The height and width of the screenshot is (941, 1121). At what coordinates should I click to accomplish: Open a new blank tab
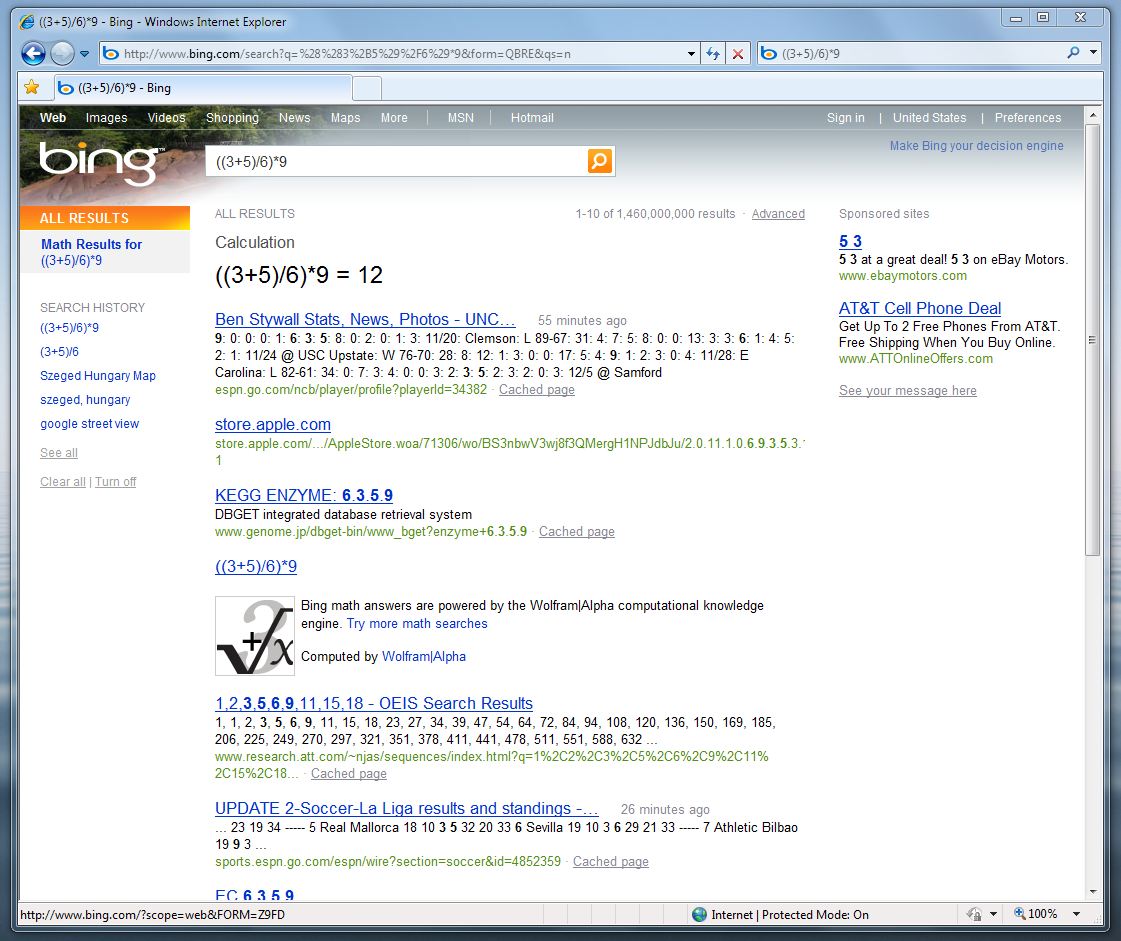point(367,89)
